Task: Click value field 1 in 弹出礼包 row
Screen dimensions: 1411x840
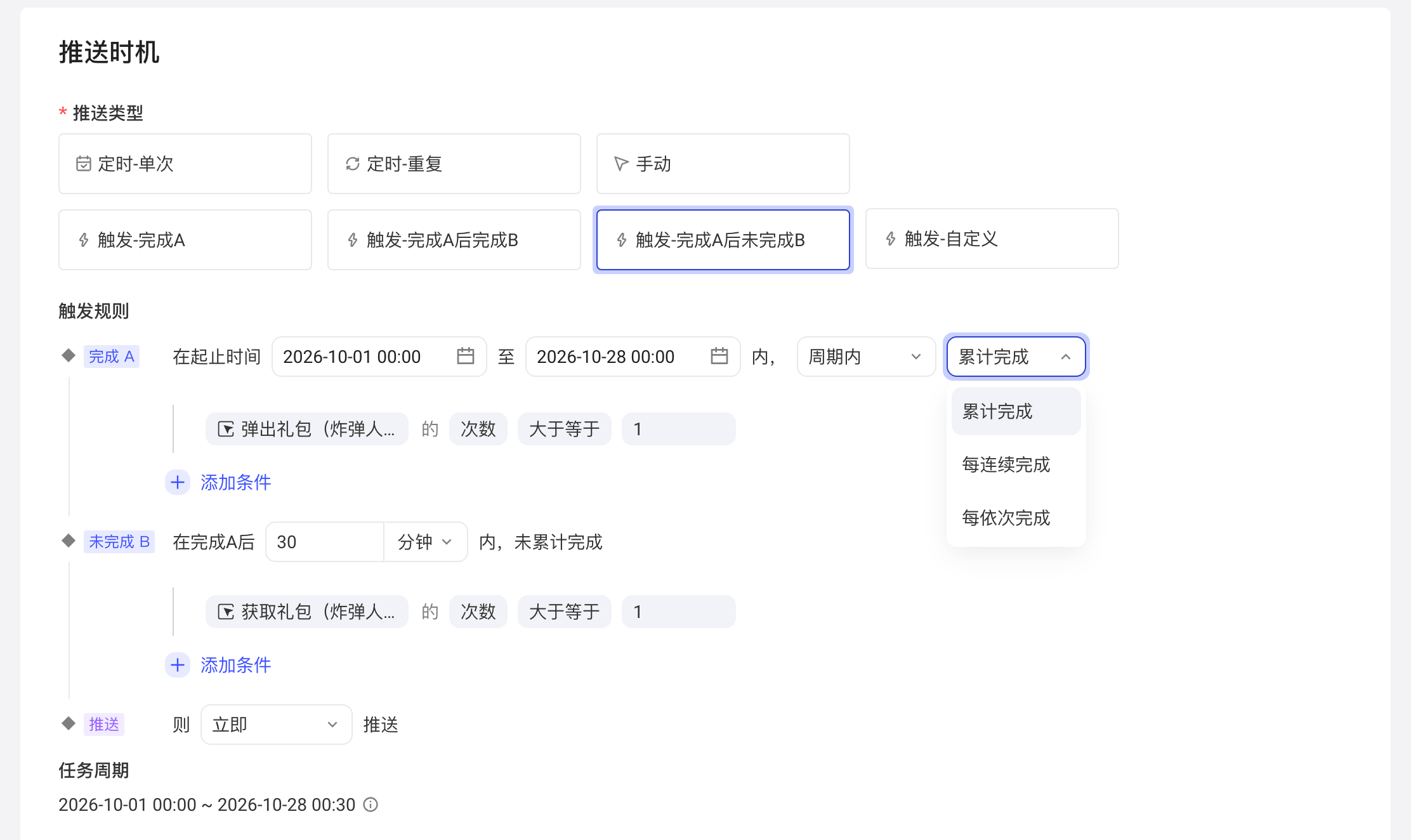Action: (x=679, y=429)
